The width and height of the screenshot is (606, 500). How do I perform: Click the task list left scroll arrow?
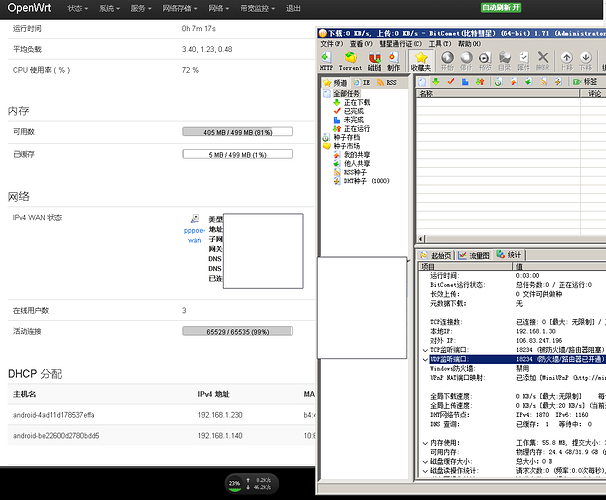click(x=421, y=239)
